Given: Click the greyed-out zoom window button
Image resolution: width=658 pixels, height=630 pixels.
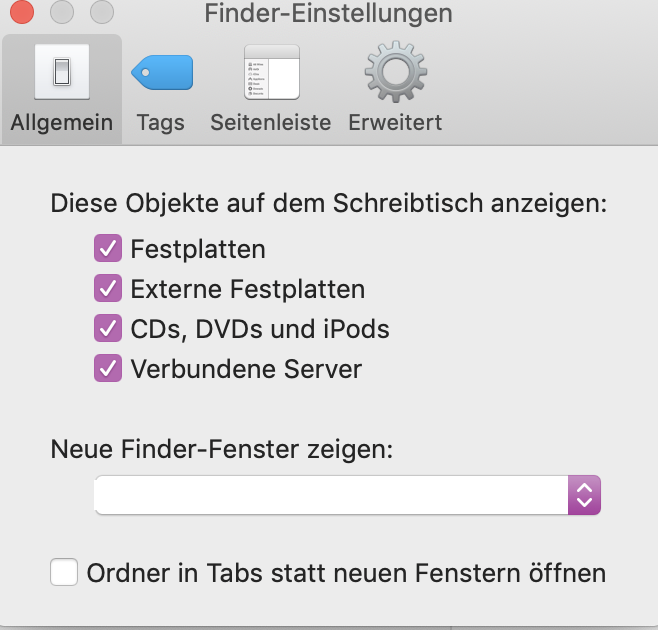Looking at the screenshot, I should pos(101,14).
